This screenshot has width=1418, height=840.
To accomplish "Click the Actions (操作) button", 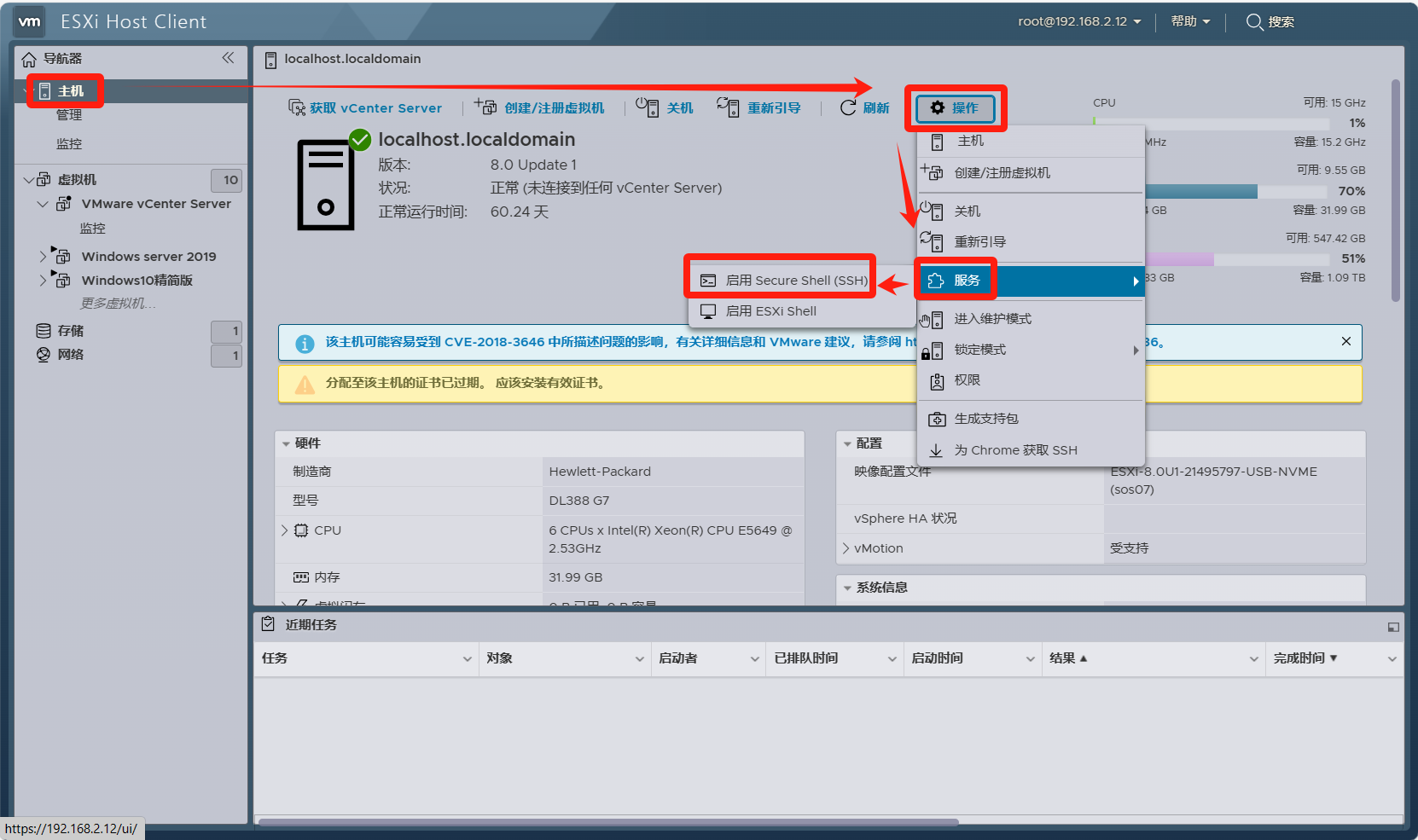I will (x=955, y=108).
